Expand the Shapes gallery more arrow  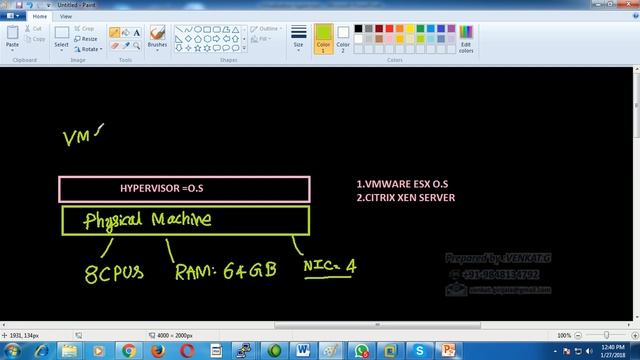[x=244, y=49]
